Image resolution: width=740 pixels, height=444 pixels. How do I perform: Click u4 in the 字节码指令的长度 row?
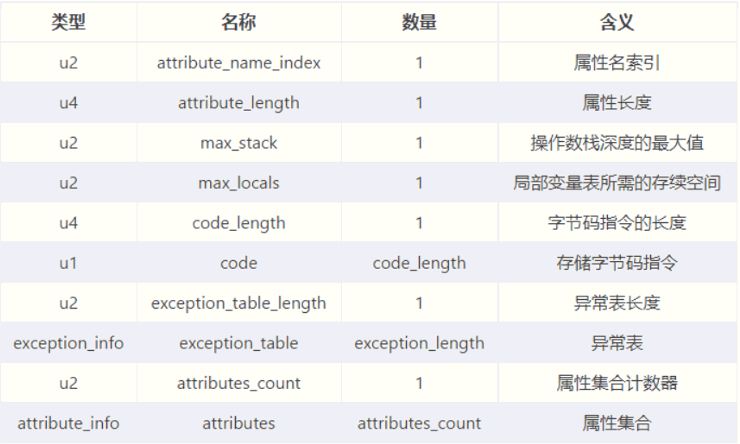tap(68, 223)
